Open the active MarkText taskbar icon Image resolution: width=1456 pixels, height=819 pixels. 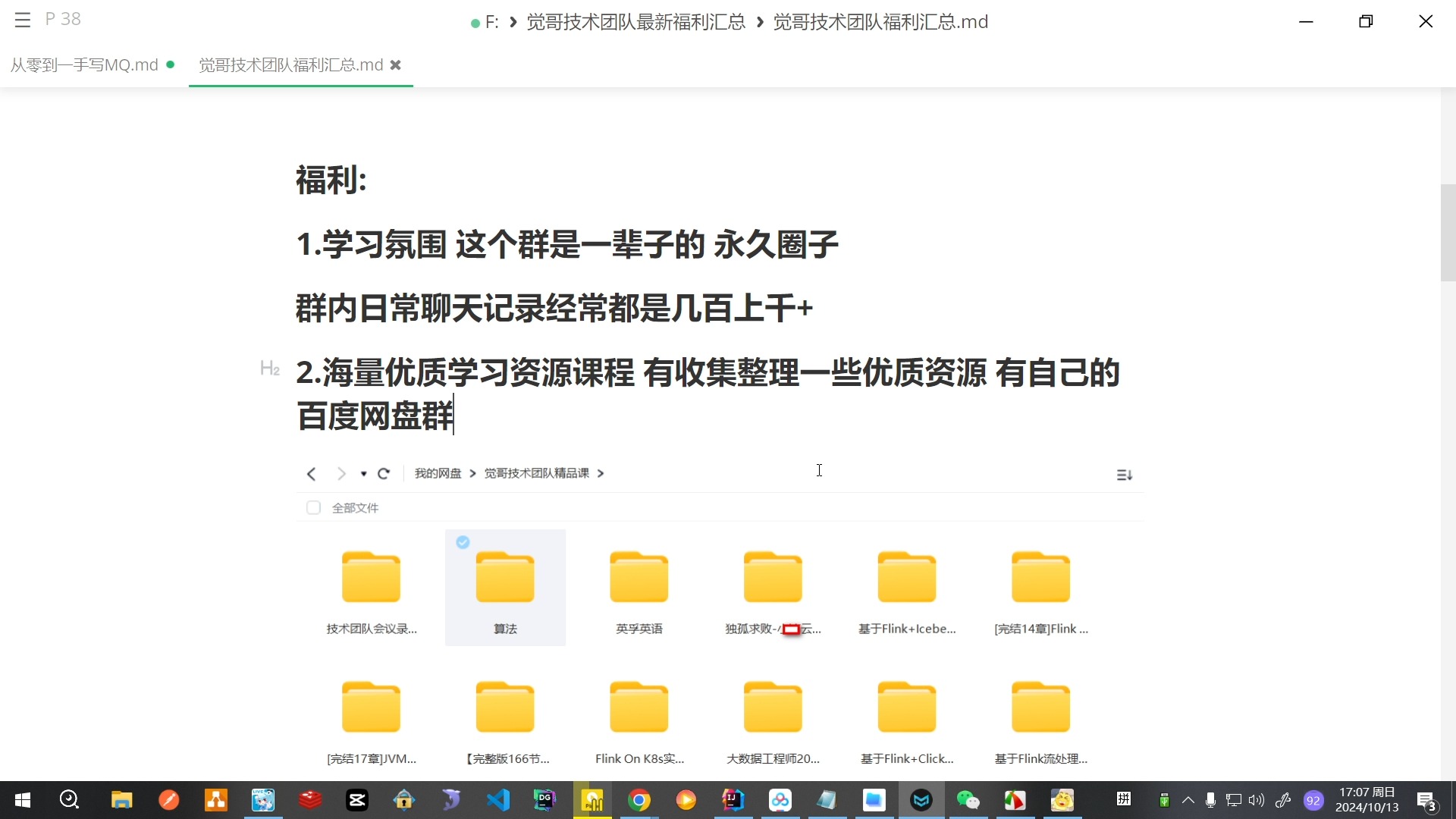pyautogui.click(x=921, y=800)
